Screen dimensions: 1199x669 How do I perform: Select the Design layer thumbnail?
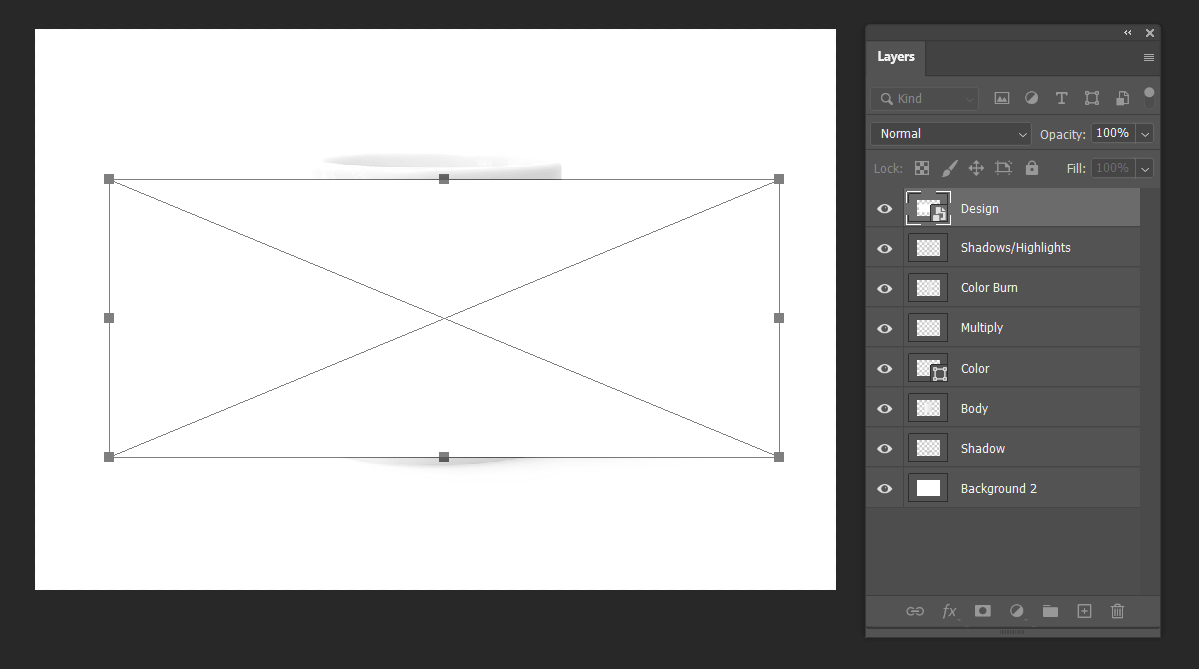(x=928, y=208)
